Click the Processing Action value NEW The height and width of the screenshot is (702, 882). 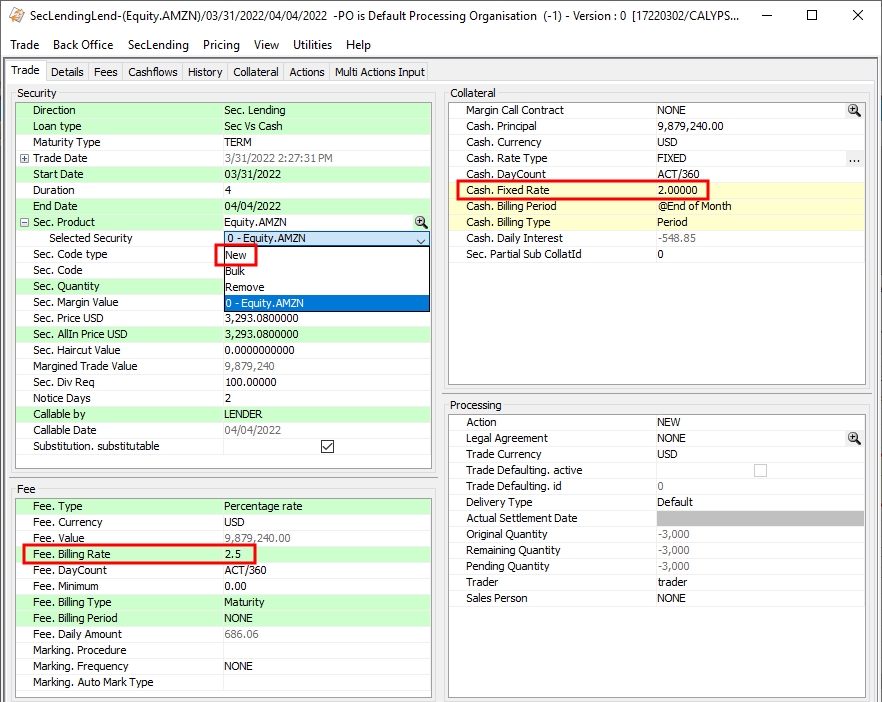tap(668, 422)
